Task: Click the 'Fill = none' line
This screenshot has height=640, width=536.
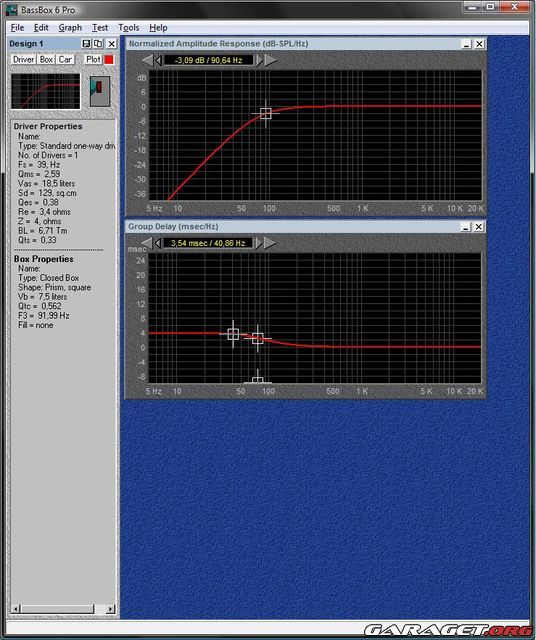Action: (x=36, y=325)
